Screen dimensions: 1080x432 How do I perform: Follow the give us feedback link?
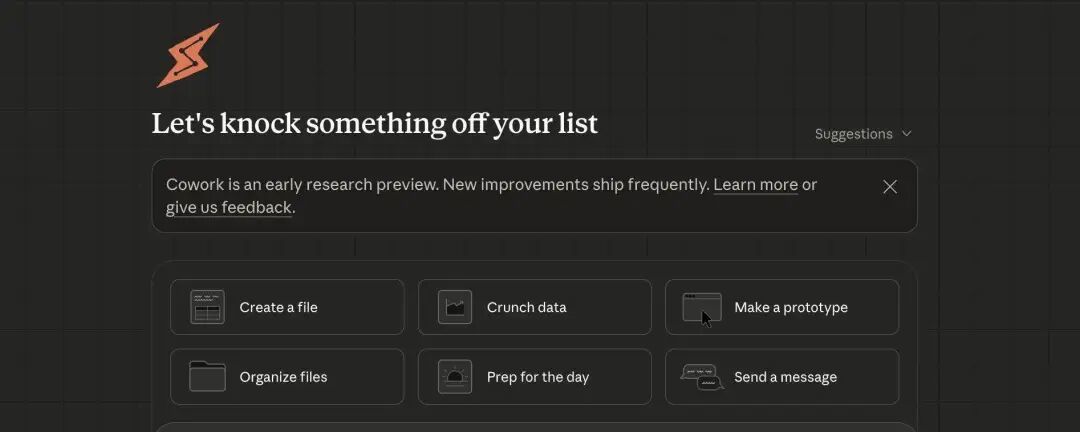click(229, 208)
